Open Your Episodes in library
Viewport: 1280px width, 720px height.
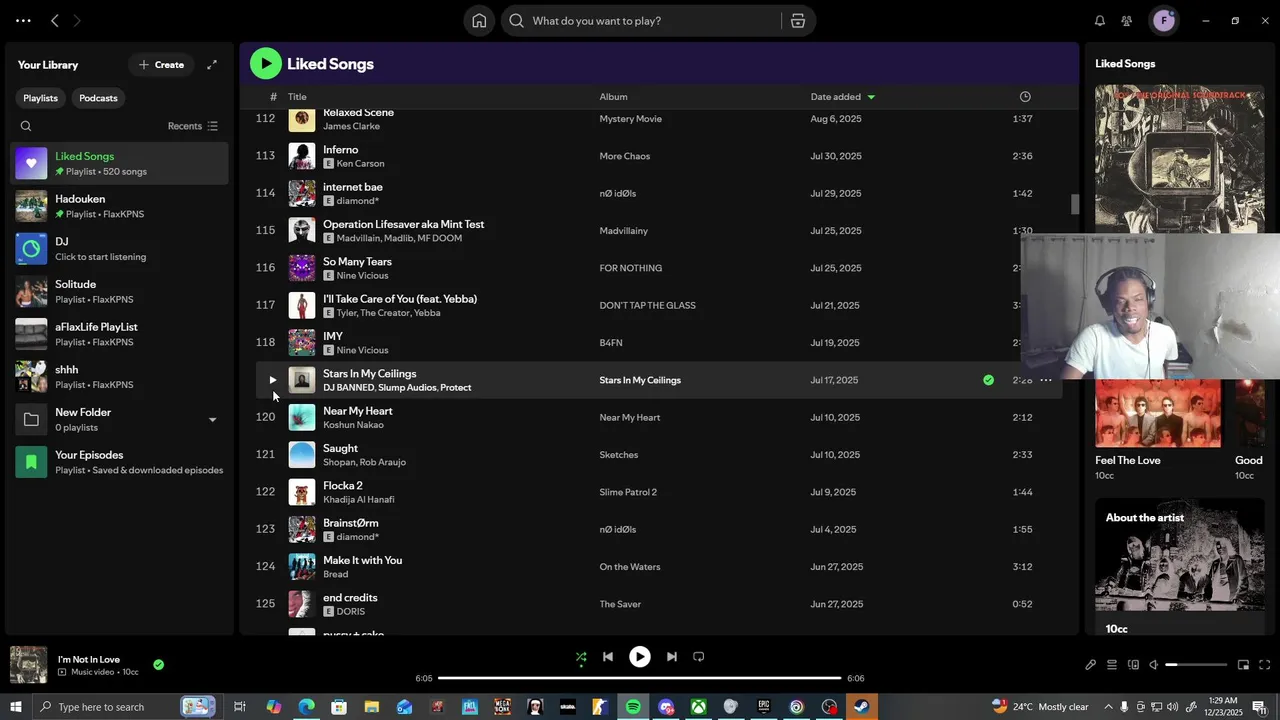tap(120, 462)
